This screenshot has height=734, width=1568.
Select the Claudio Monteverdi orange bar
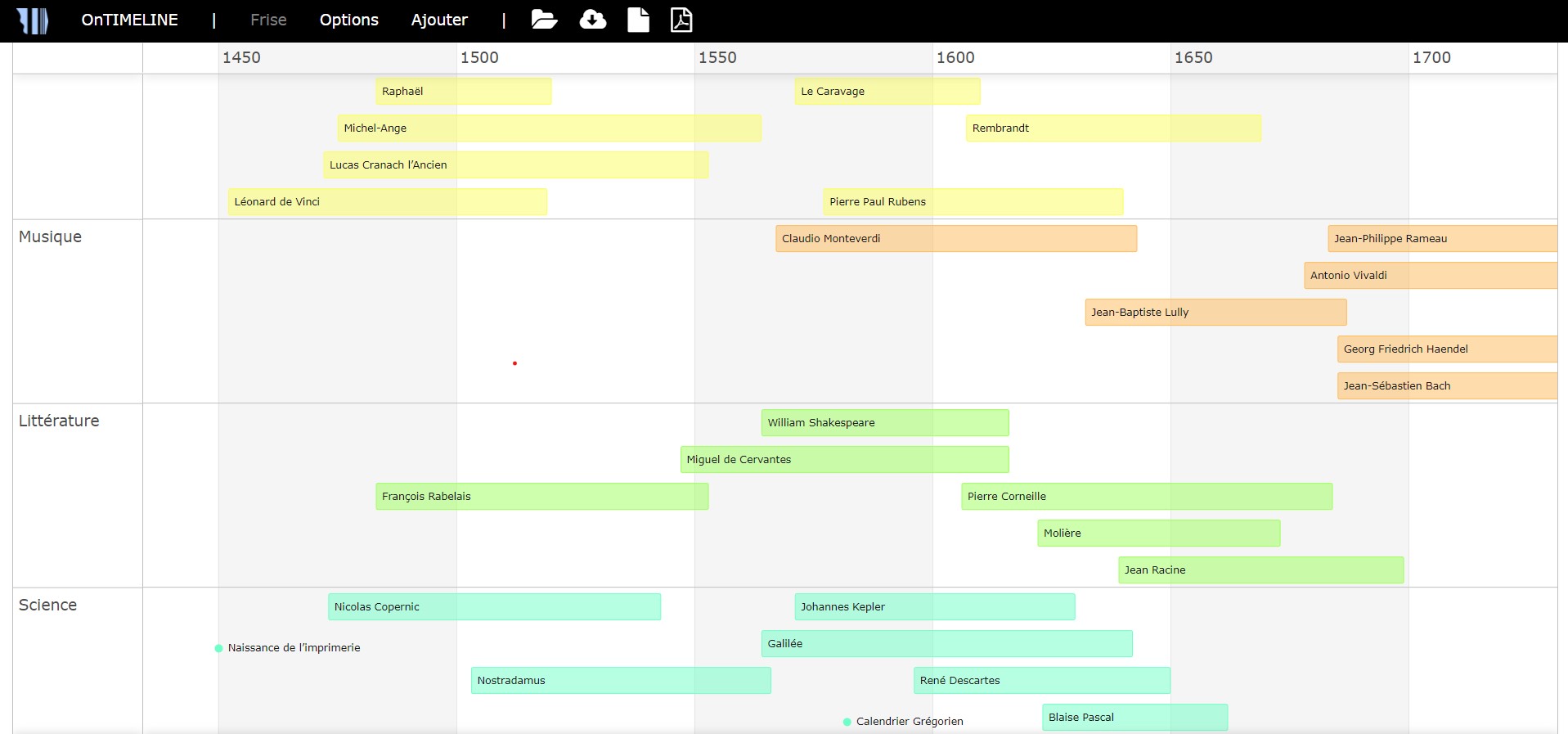[x=955, y=239]
